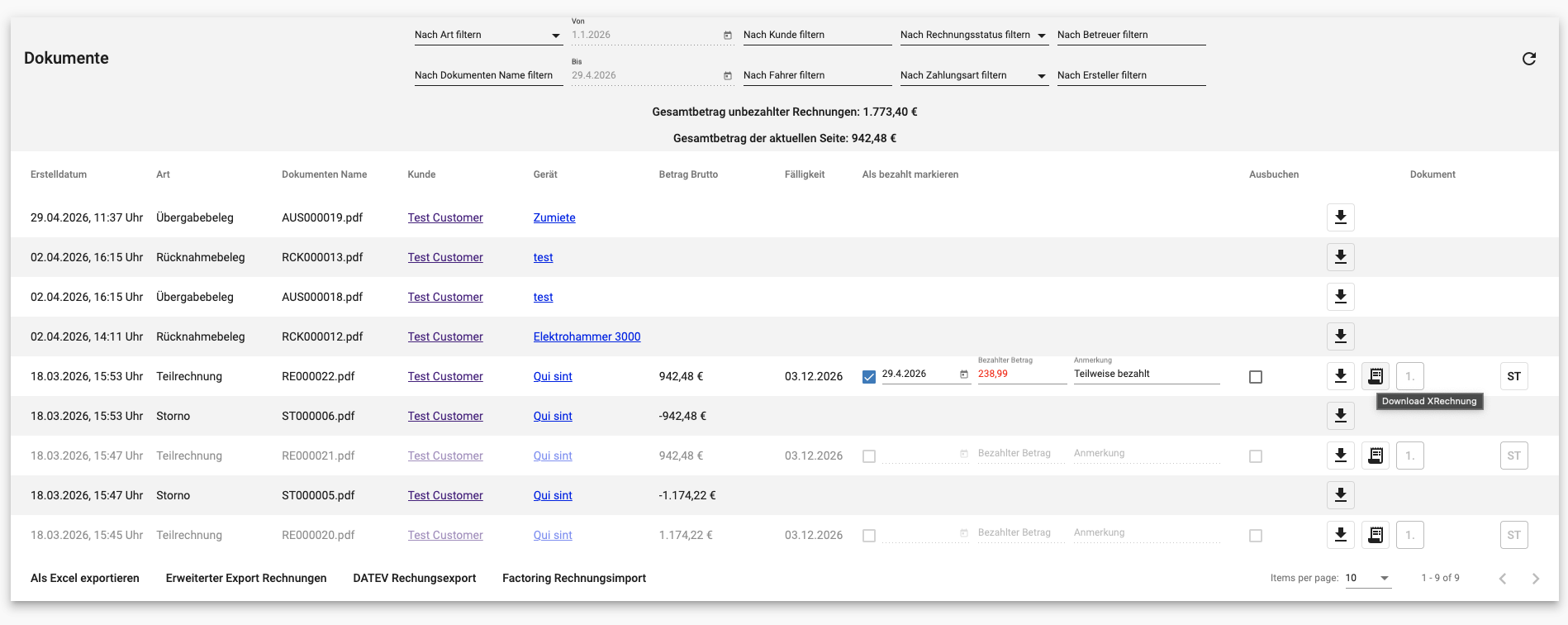Focus Nach Dokumenten Name filtern field

[x=488, y=75]
